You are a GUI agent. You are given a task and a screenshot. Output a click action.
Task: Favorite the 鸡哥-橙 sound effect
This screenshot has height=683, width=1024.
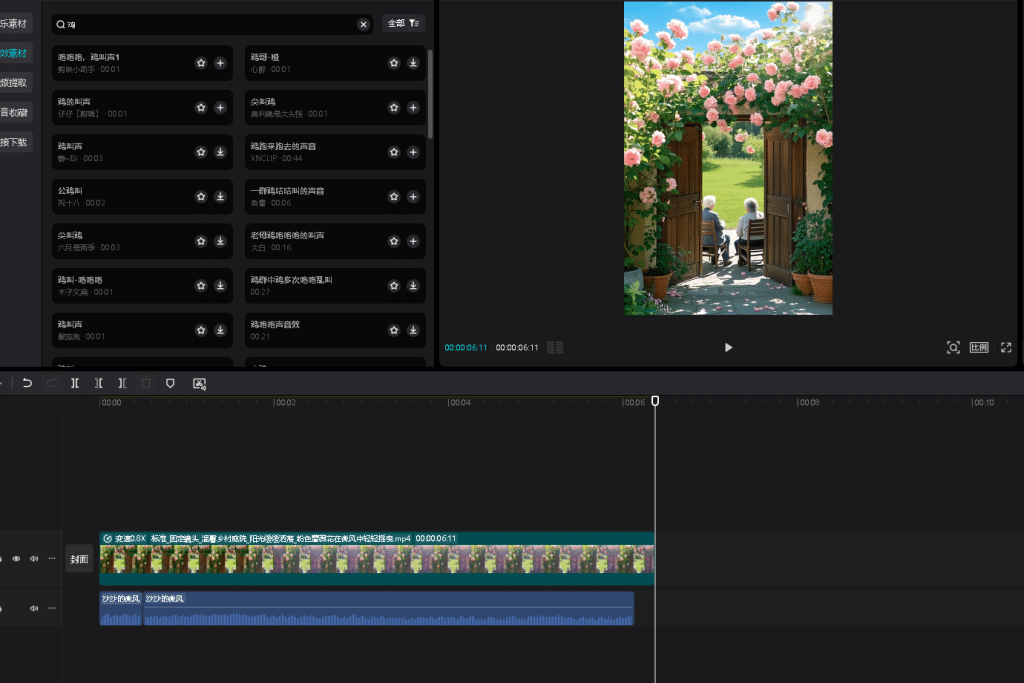[x=394, y=63]
